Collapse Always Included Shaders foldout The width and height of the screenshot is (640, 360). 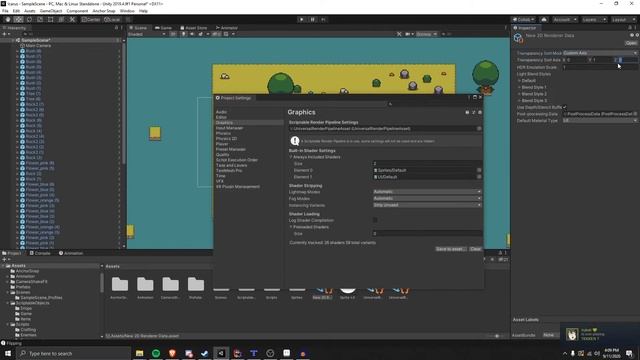pyautogui.click(x=291, y=157)
